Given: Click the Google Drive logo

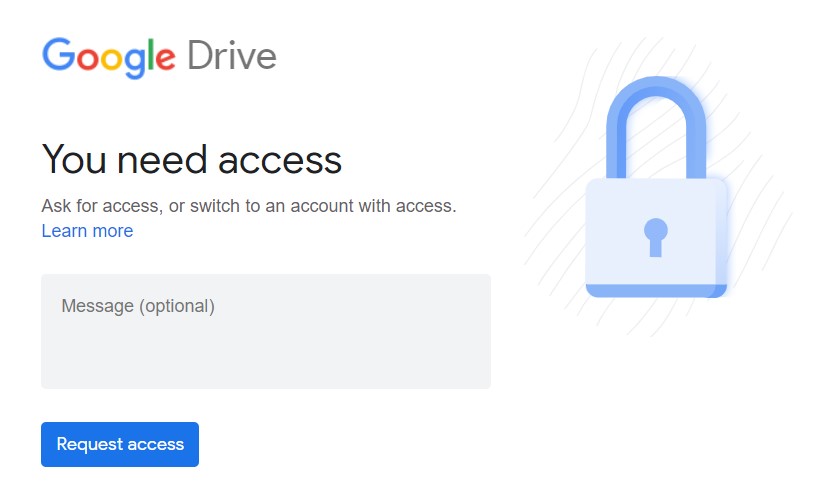Looking at the screenshot, I should 159,57.
